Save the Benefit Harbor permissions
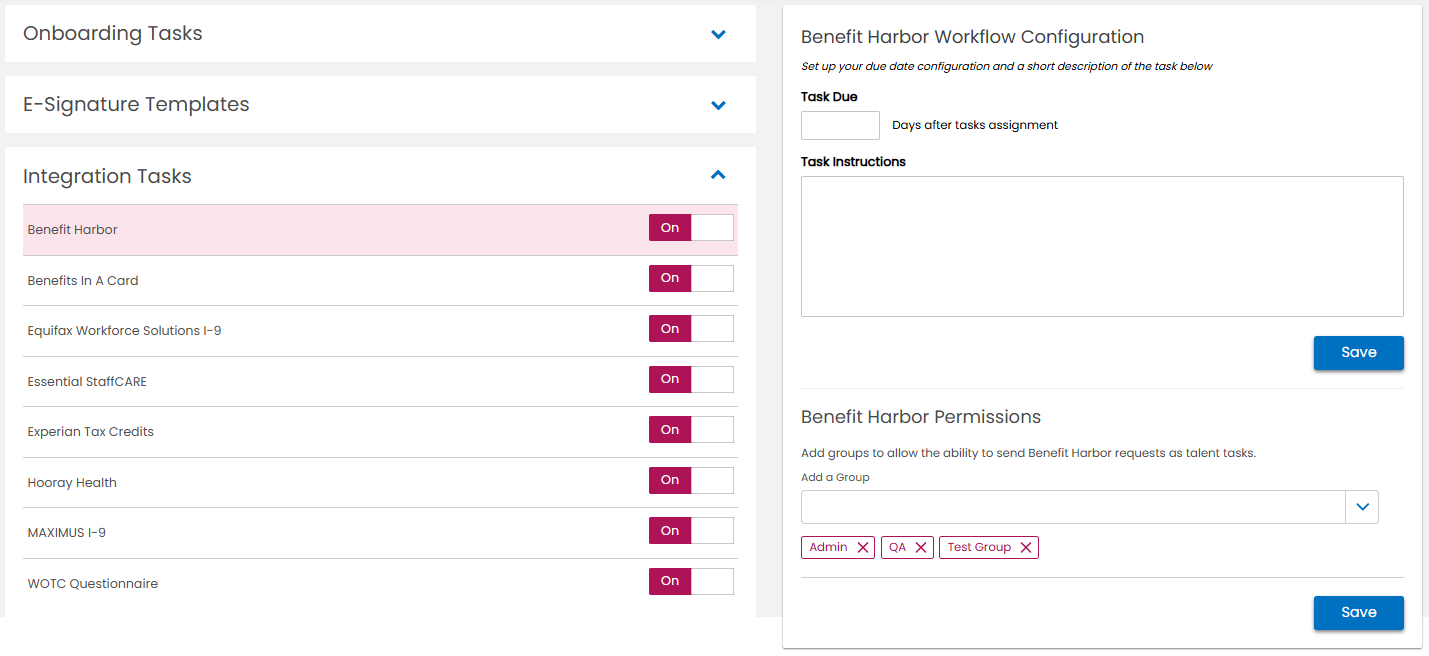Viewport: 1429px width, 656px height. [1359, 613]
